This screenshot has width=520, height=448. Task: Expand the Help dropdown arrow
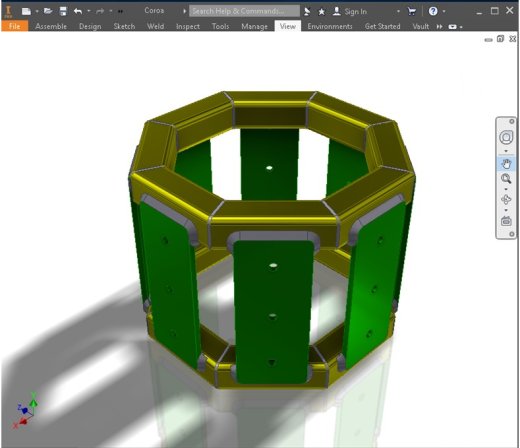(x=444, y=11)
